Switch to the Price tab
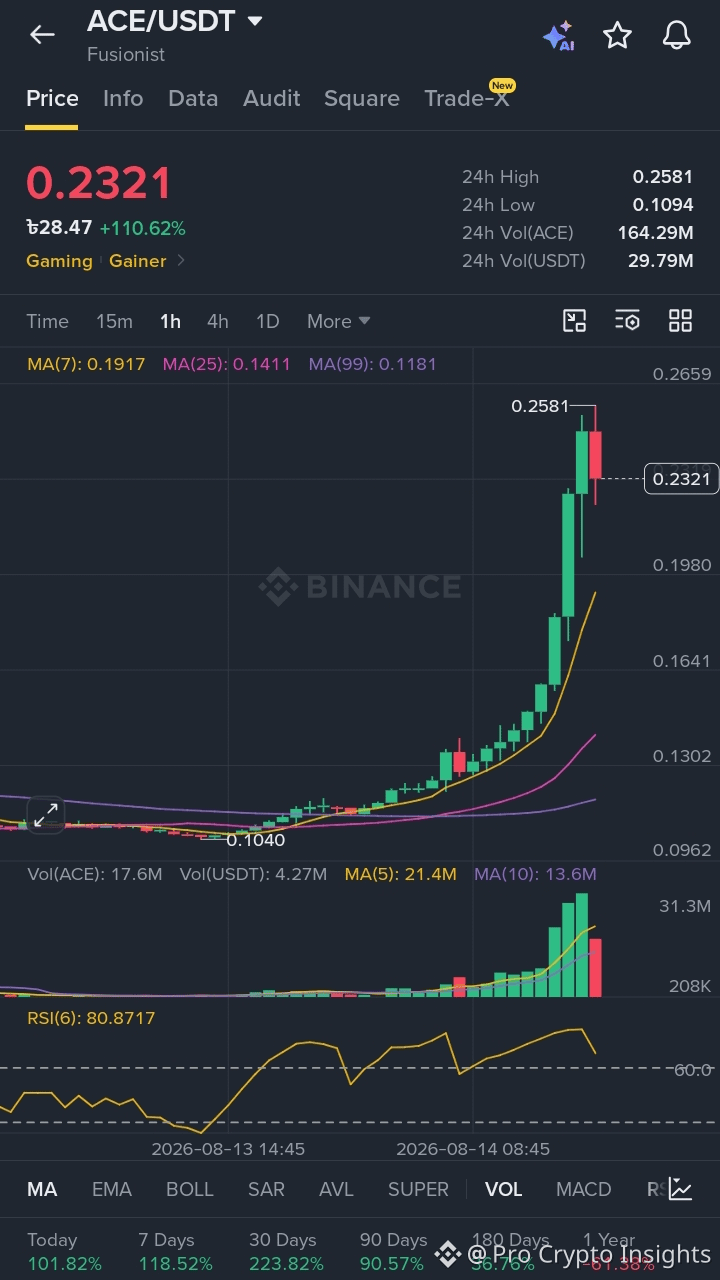Image resolution: width=720 pixels, height=1280 pixels. pyautogui.click(x=52, y=98)
